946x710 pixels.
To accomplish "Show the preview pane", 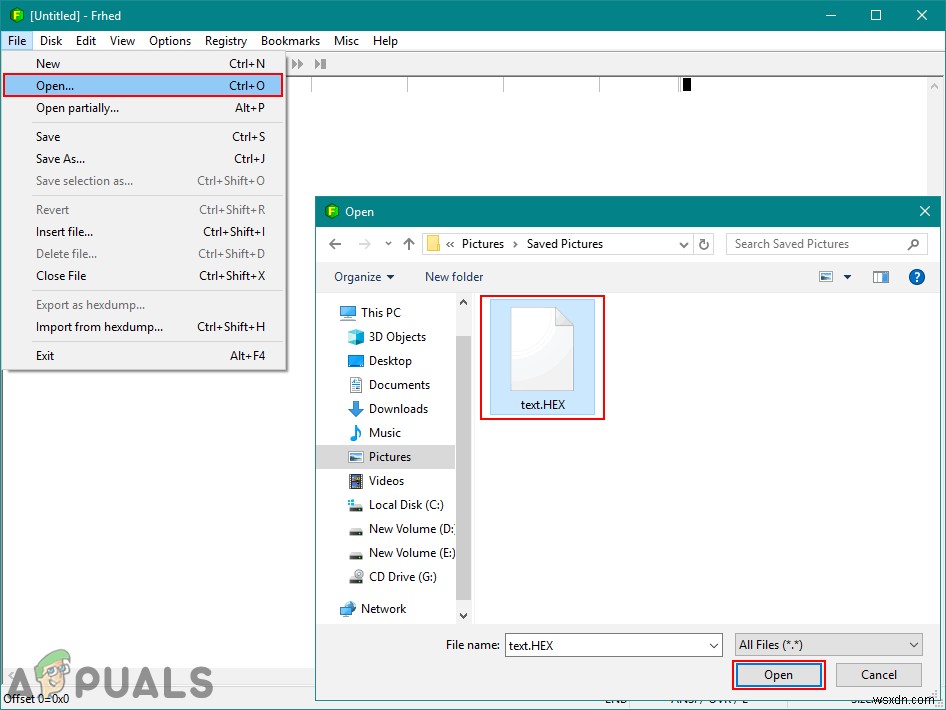I will click(x=880, y=277).
